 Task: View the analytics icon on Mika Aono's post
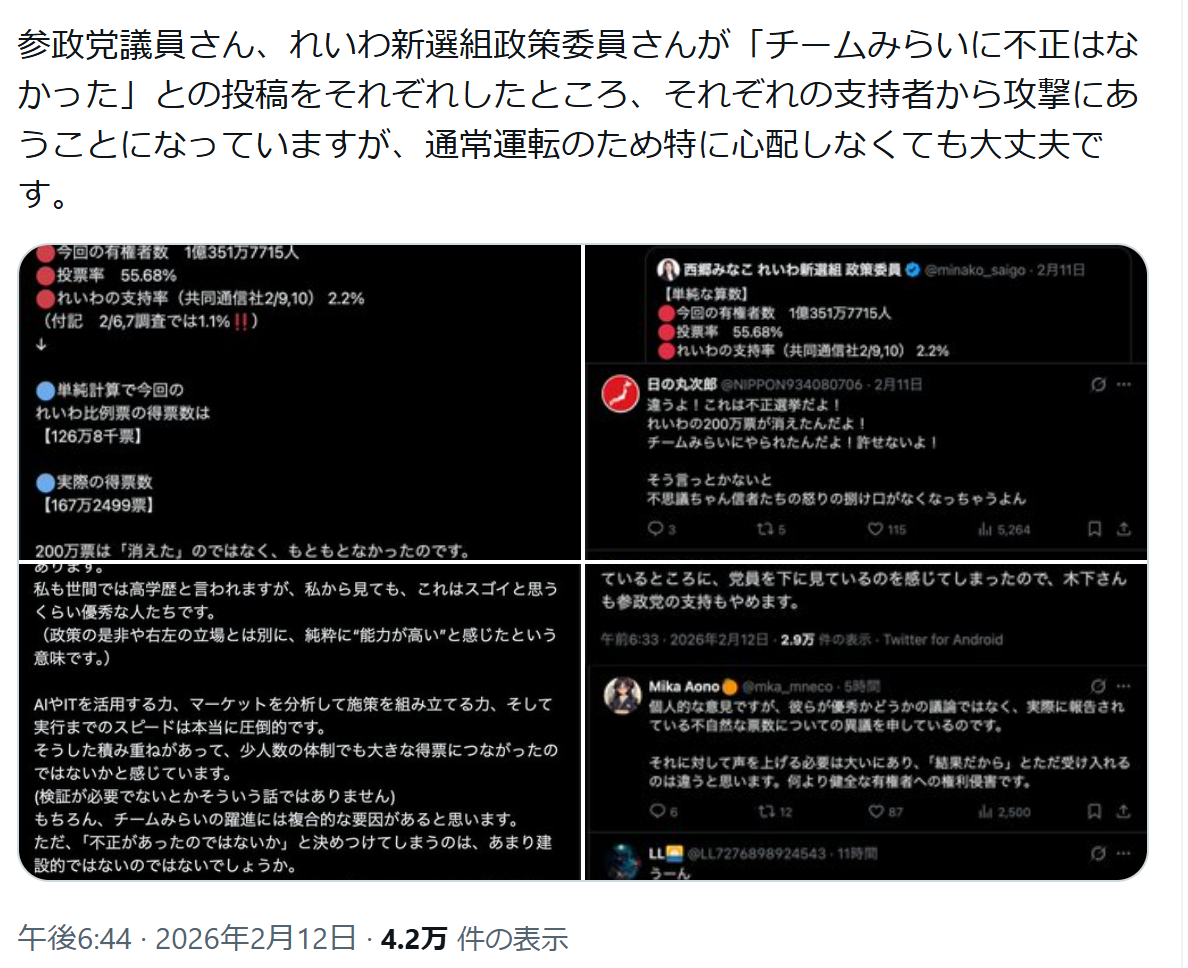(986, 811)
